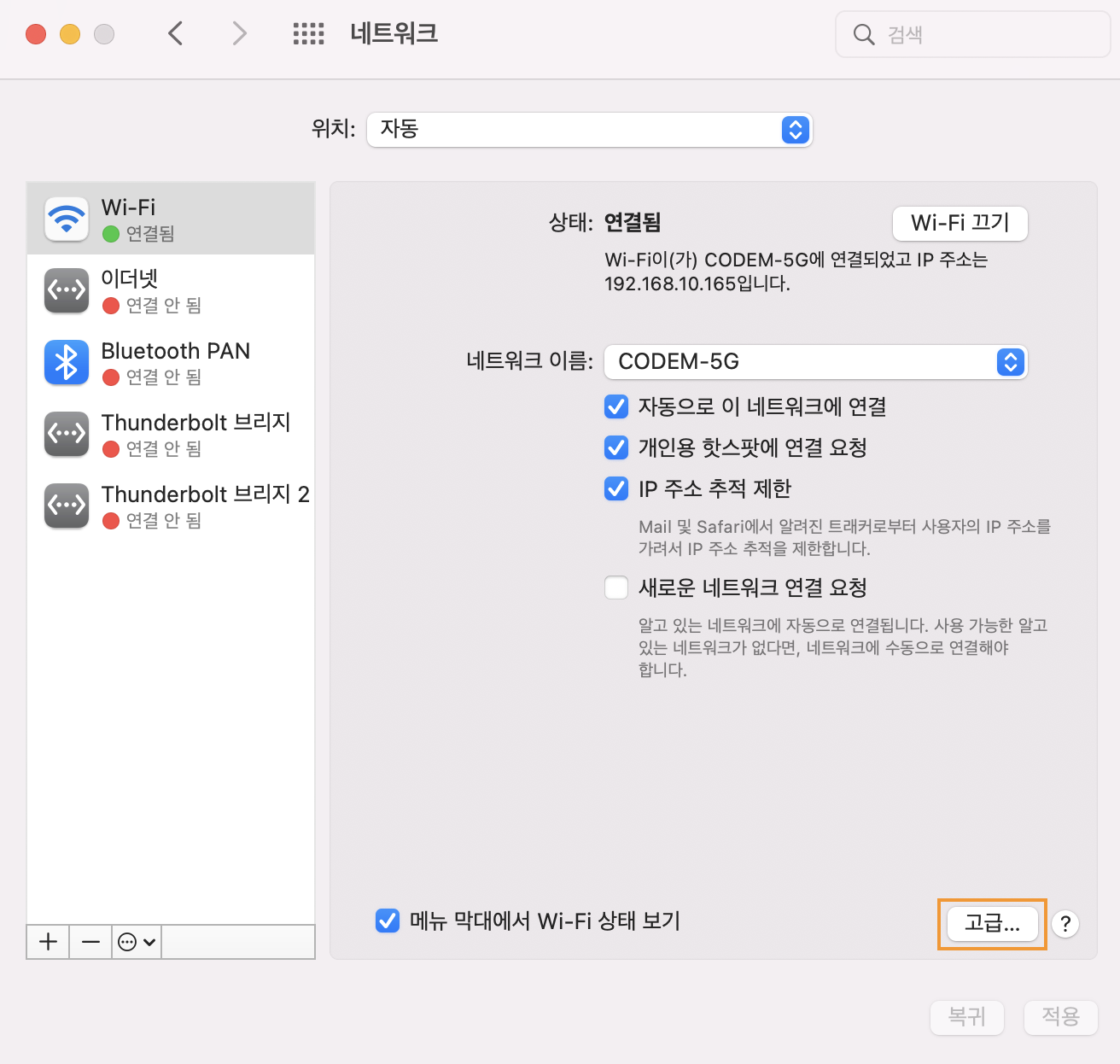
Task: Open the service action menu with ellipsis
Action: (137, 942)
